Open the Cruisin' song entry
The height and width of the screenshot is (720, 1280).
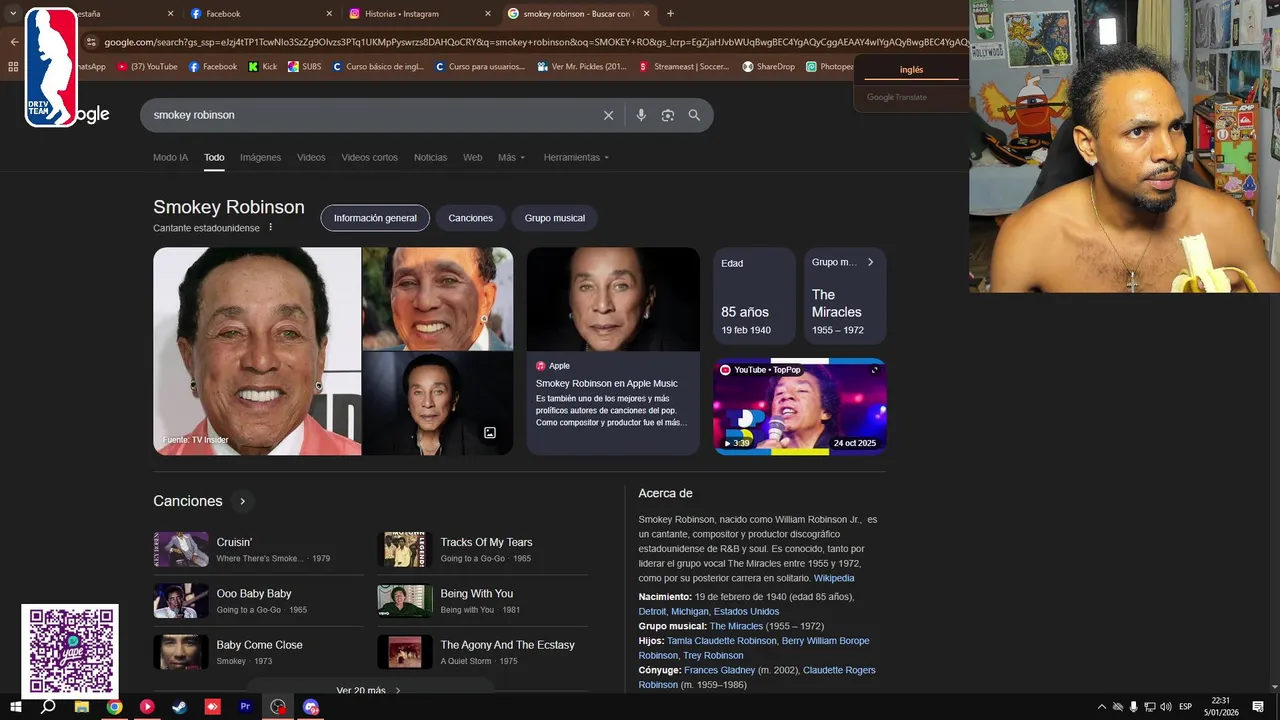[258, 549]
